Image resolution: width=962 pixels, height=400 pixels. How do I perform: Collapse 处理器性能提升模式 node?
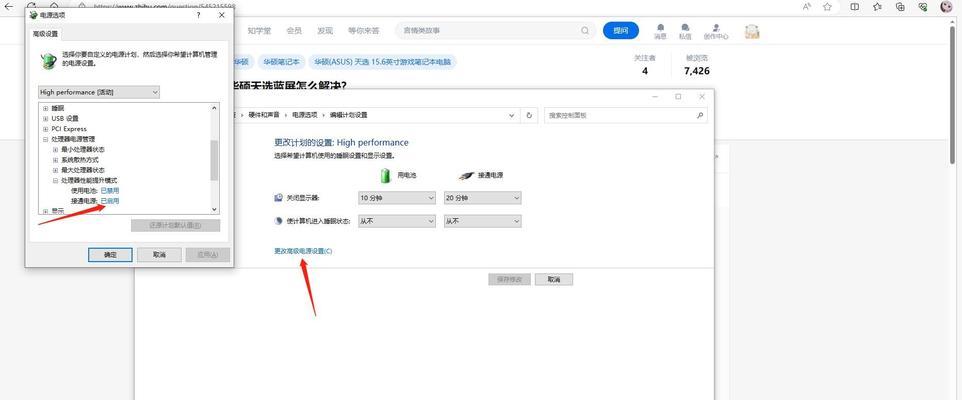point(55,180)
